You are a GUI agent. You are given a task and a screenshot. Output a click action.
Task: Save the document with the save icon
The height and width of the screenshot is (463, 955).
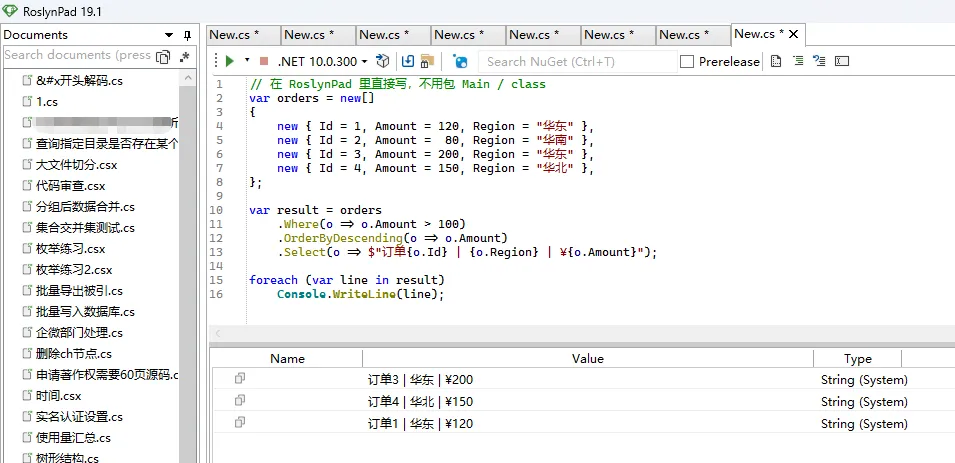408,61
